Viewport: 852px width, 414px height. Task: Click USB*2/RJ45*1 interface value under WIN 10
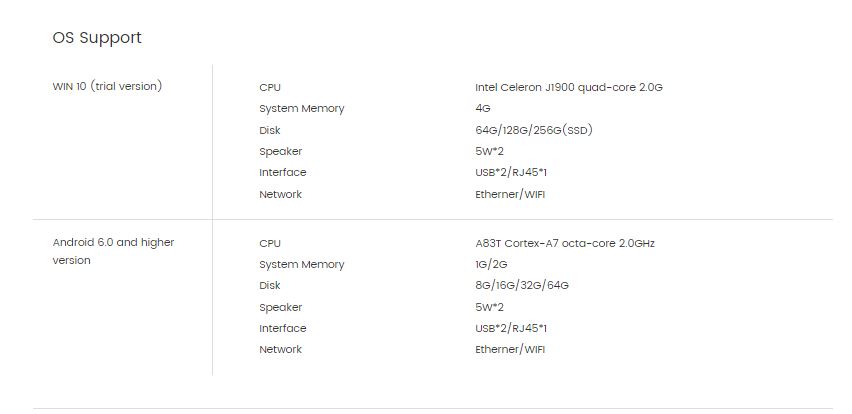[x=511, y=173]
